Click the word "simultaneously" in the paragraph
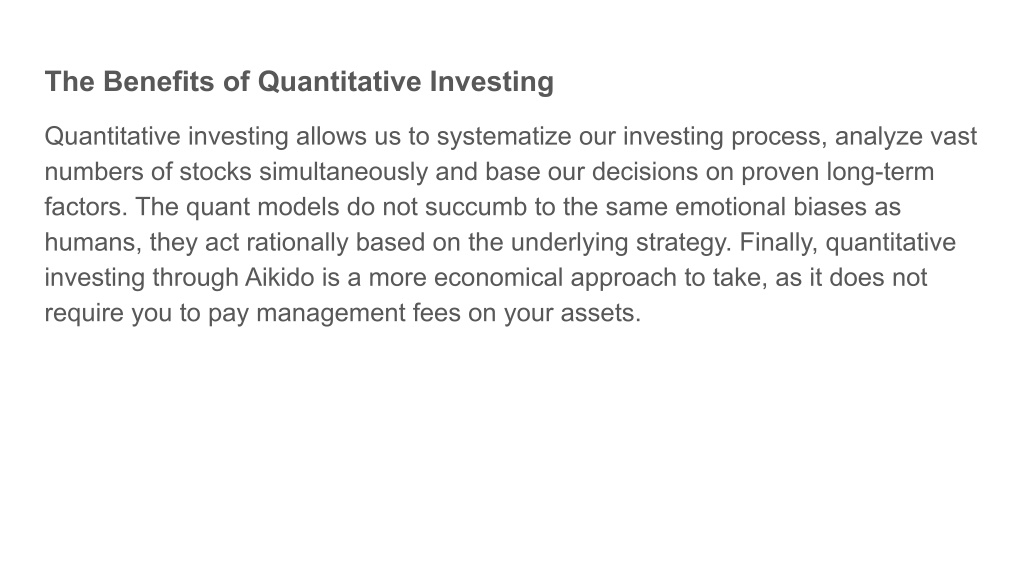Viewport: 1024px width, 576px height. [x=344, y=172]
